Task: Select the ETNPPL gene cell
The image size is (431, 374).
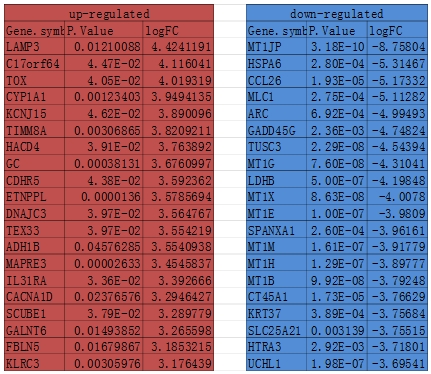Action: pos(34,197)
